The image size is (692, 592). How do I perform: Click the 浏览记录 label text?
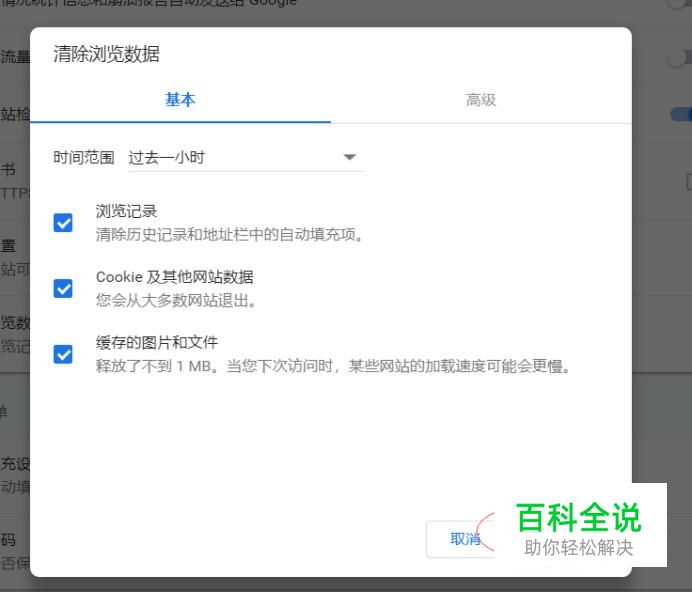[x=127, y=211]
